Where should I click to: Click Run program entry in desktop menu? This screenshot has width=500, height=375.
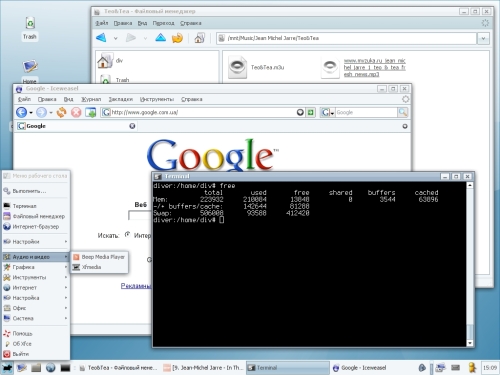[36, 191]
